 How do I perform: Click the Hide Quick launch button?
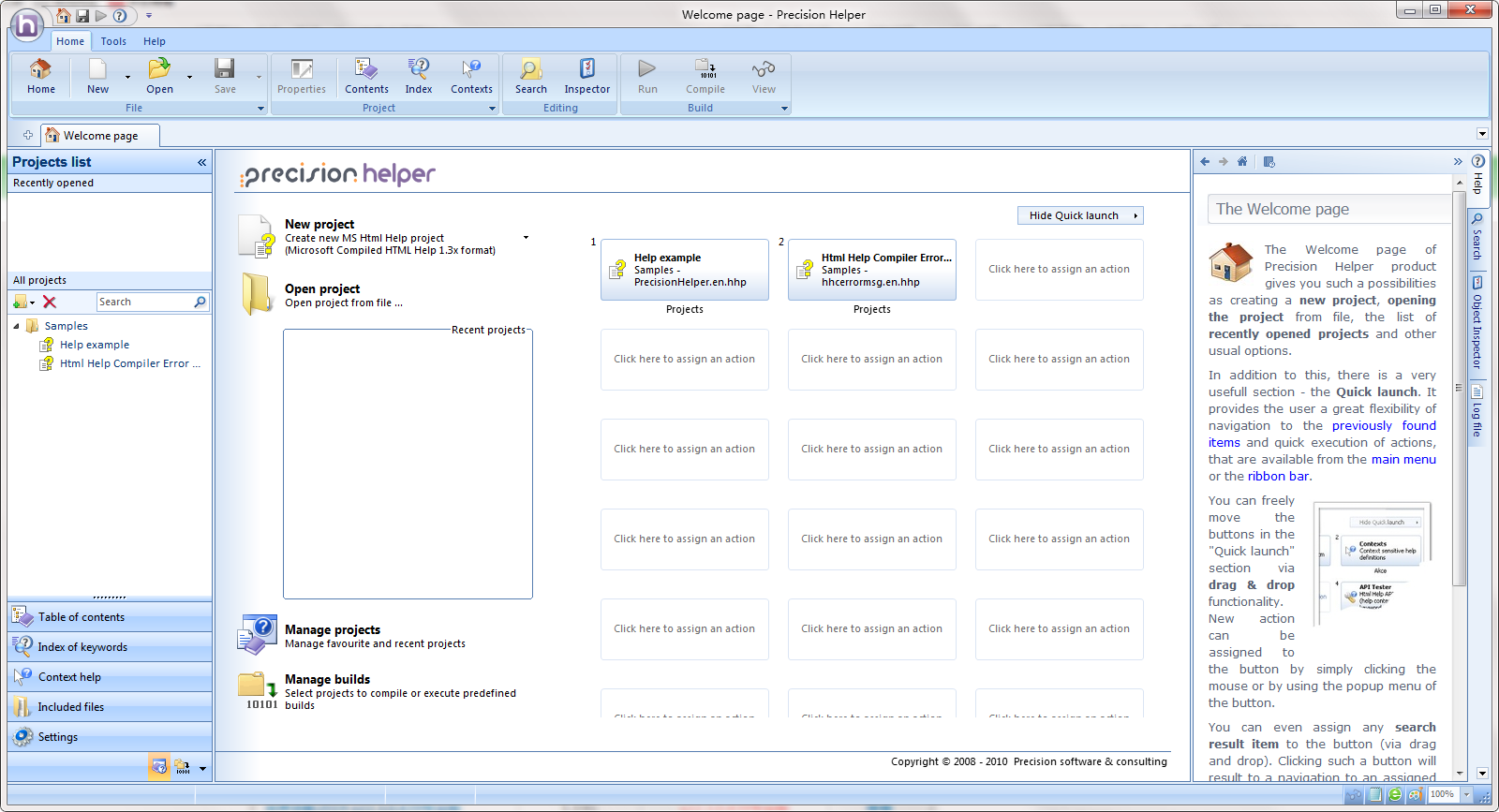coord(1080,215)
